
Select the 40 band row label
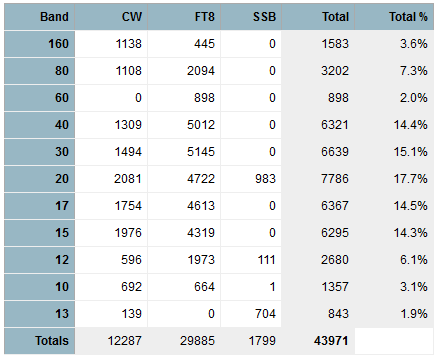coord(39,125)
